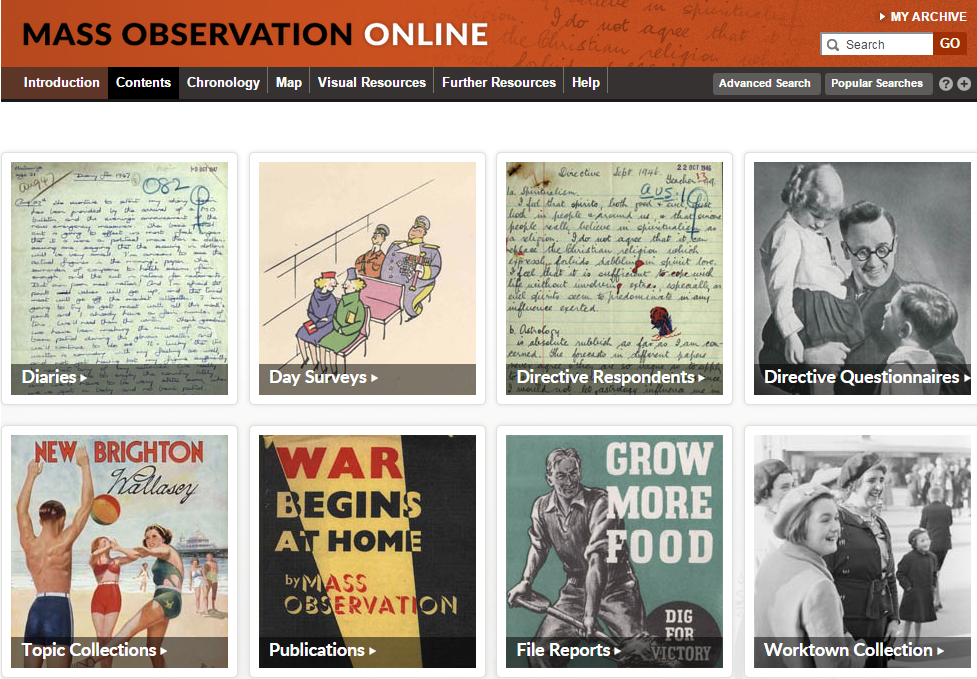This screenshot has width=977, height=679.
Task: Click the plus icon beside help
Action: [x=964, y=83]
